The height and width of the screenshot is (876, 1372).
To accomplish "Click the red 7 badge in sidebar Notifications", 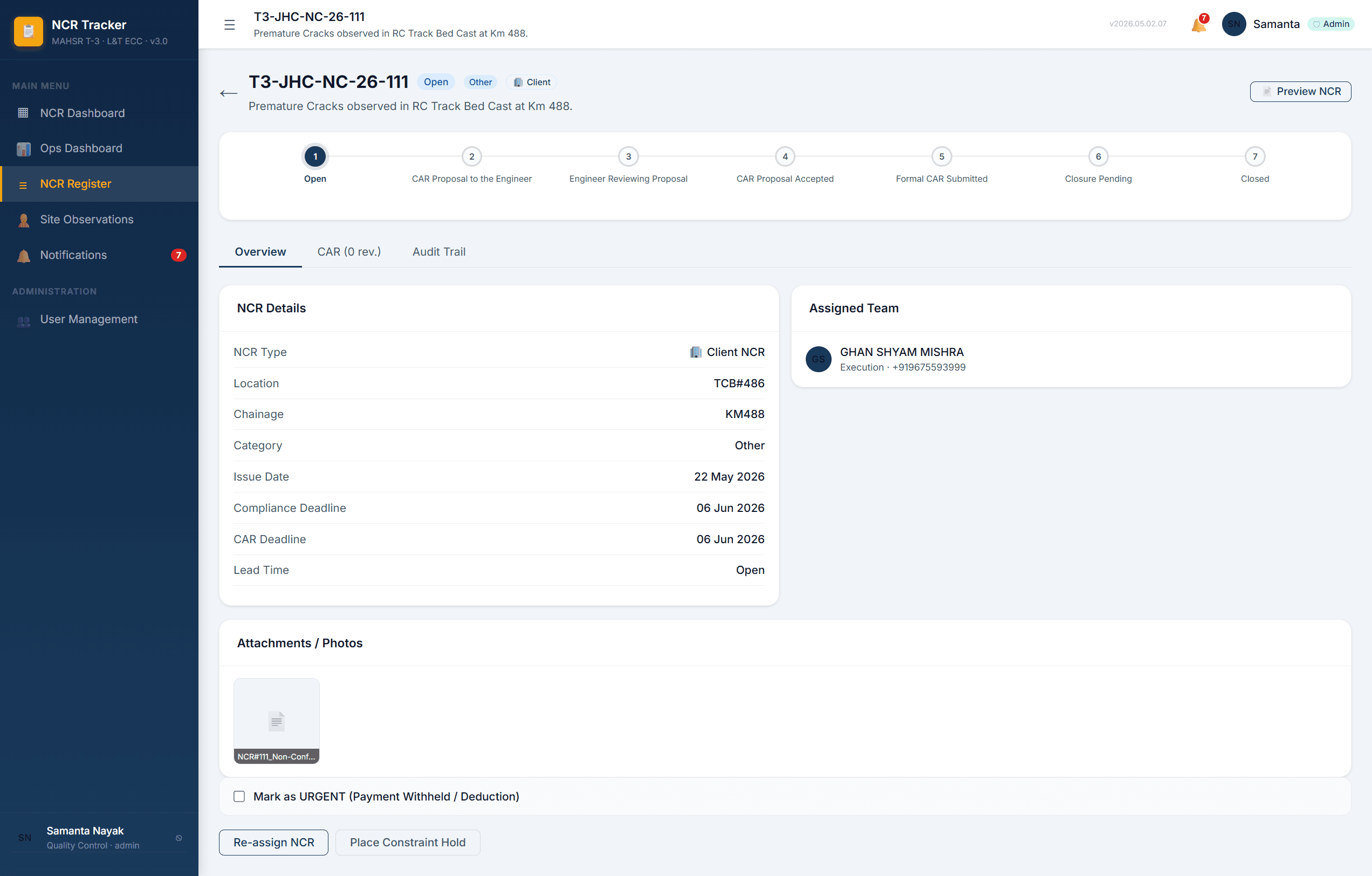I will (179, 255).
